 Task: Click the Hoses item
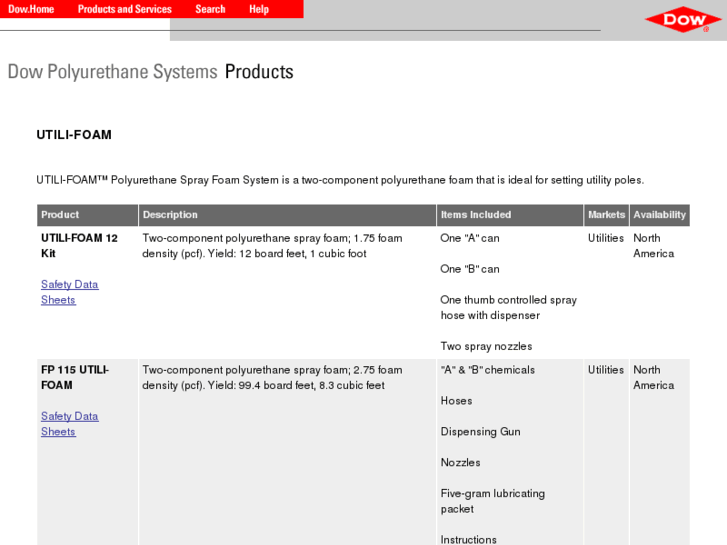point(456,401)
